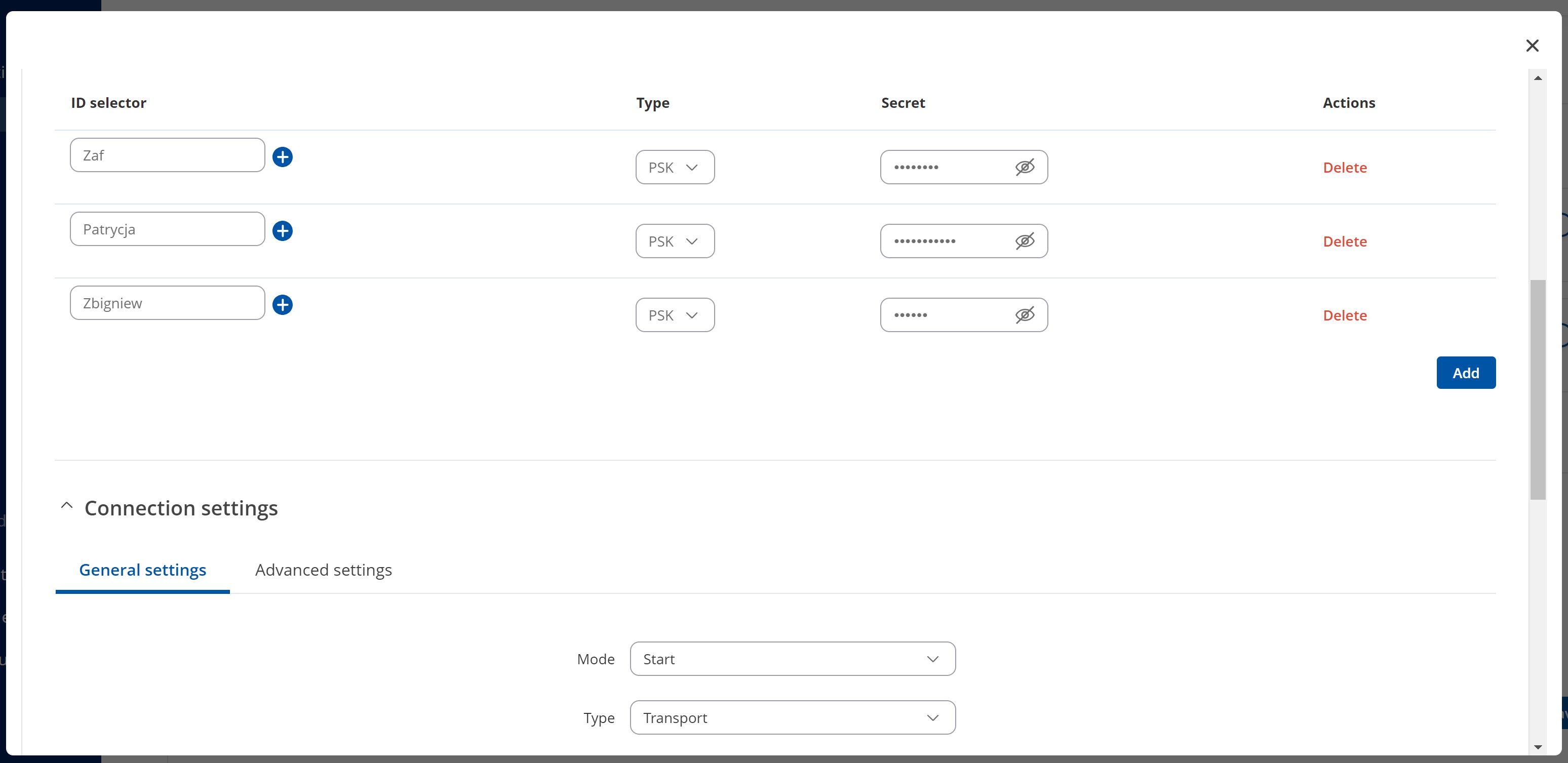Add another ID selector to the Zaf row
1568x763 pixels.
pyautogui.click(x=283, y=157)
